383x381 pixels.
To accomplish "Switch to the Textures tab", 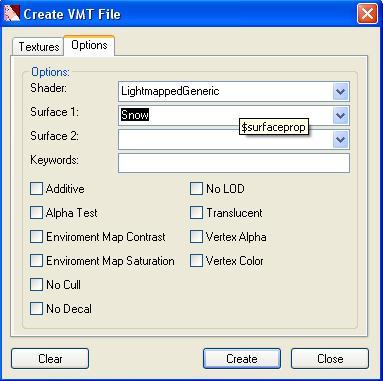I will point(38,47).
